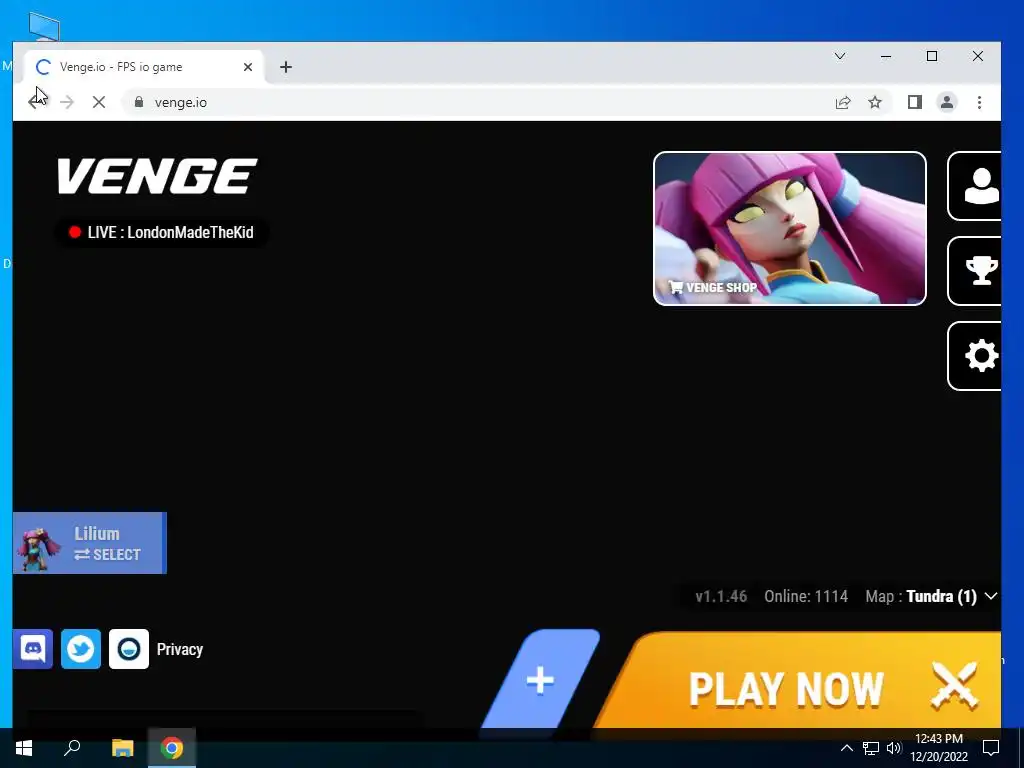This screenshot has width=1024, height=768.
Task: Open Windows taskbar search
Action: (72, 748)
